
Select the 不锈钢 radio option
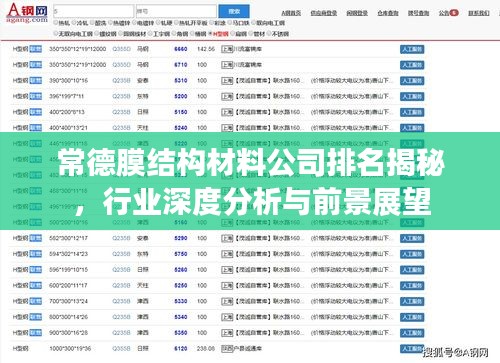[269, 34]
